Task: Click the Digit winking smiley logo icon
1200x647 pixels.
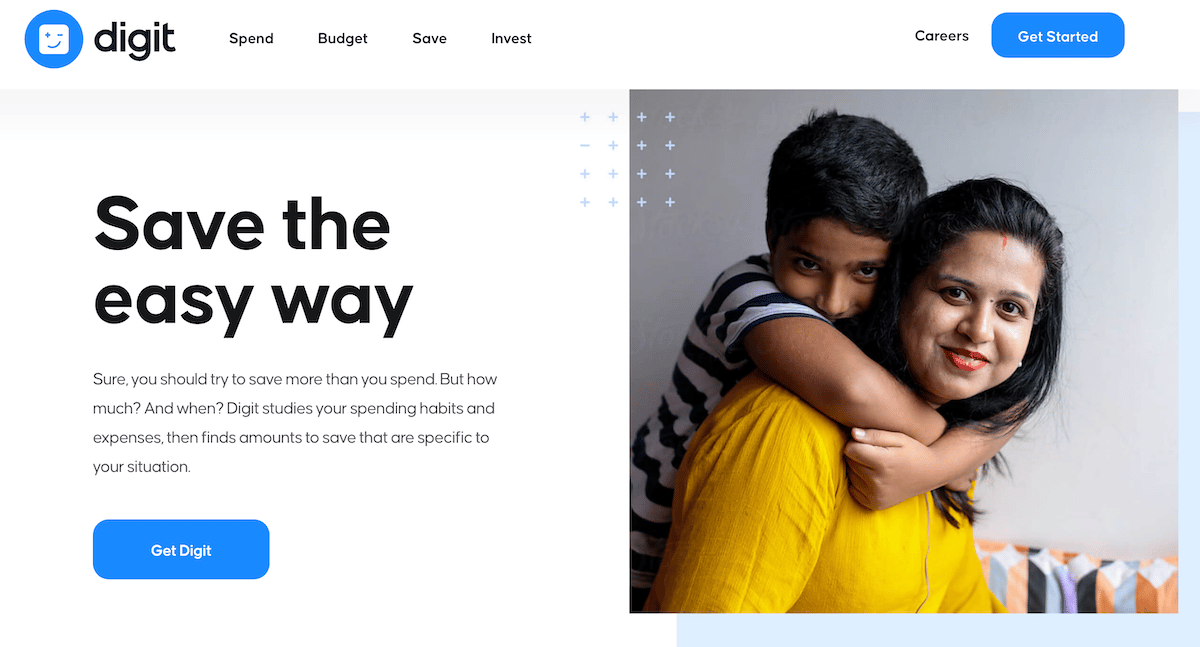Action: click(x=53, y=39)
